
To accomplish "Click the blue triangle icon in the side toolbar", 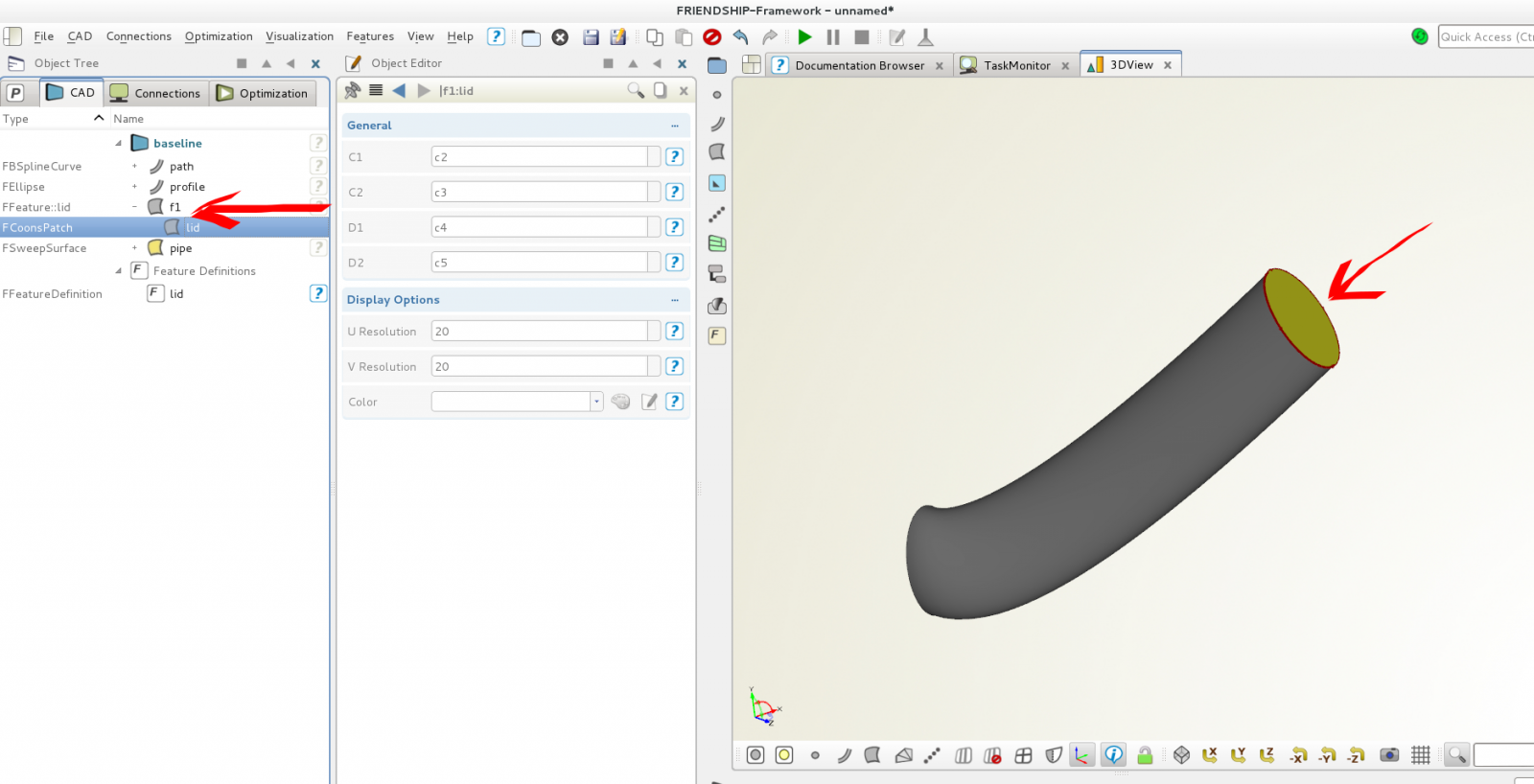I will click(x=717, y=183).
